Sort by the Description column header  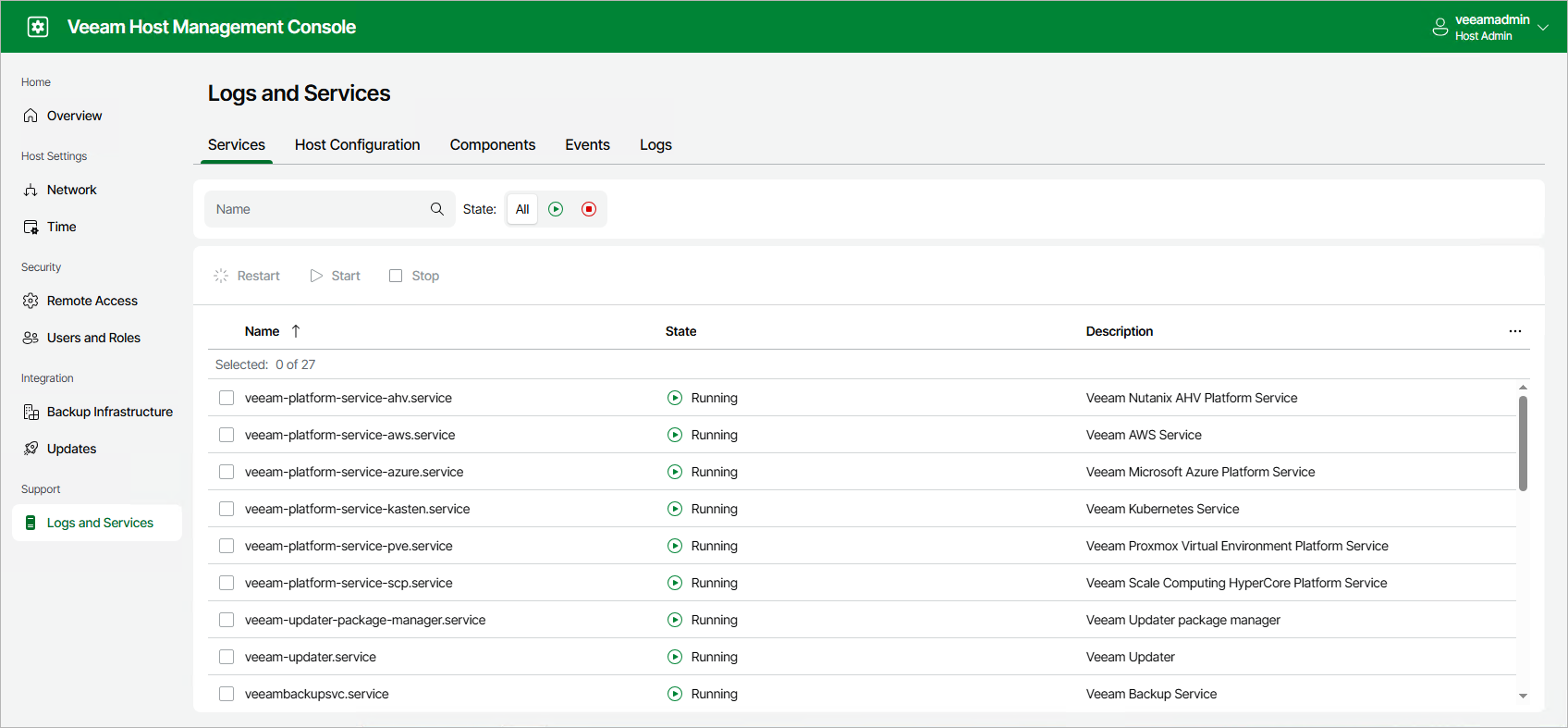click(1120, 331)
